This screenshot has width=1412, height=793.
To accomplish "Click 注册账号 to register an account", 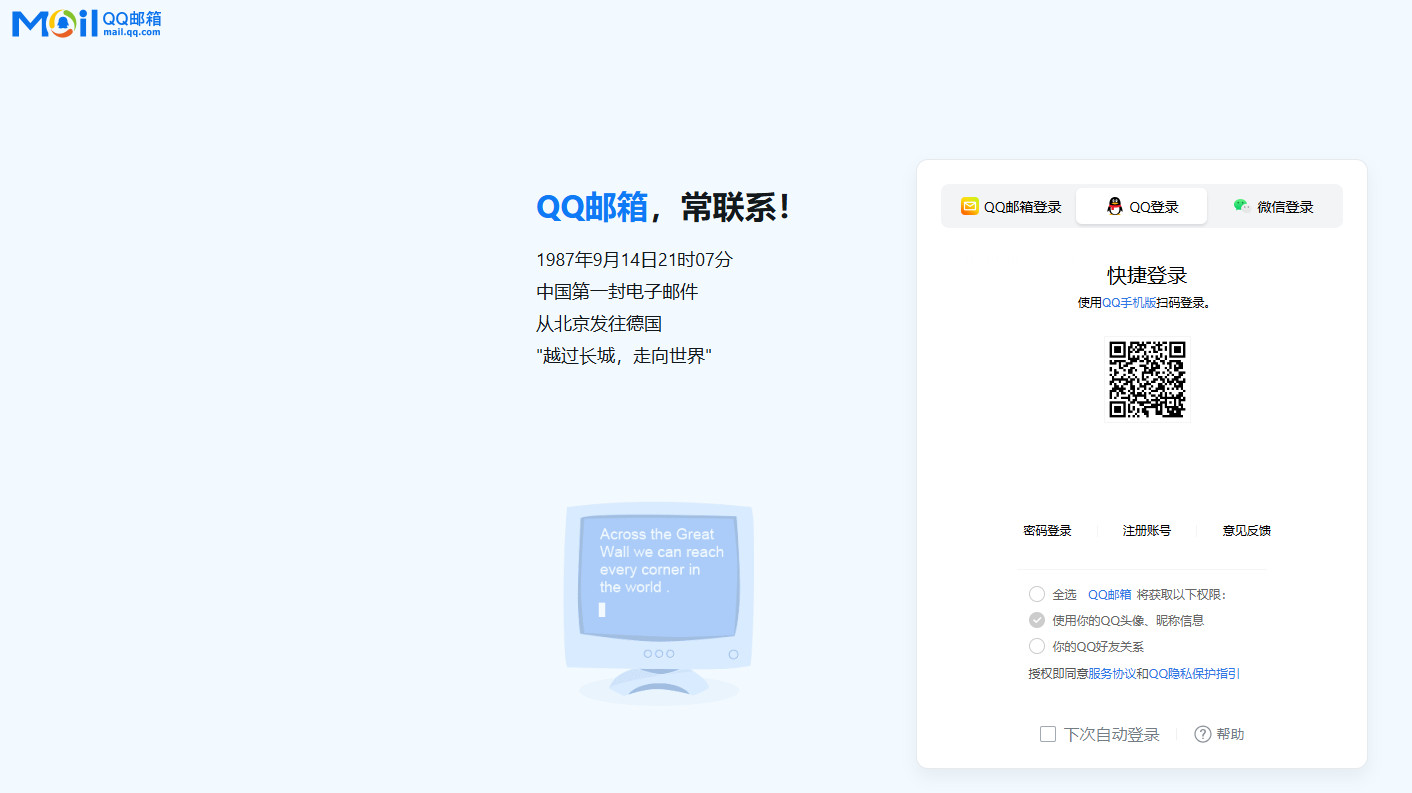I will [x=1147, y=531].
